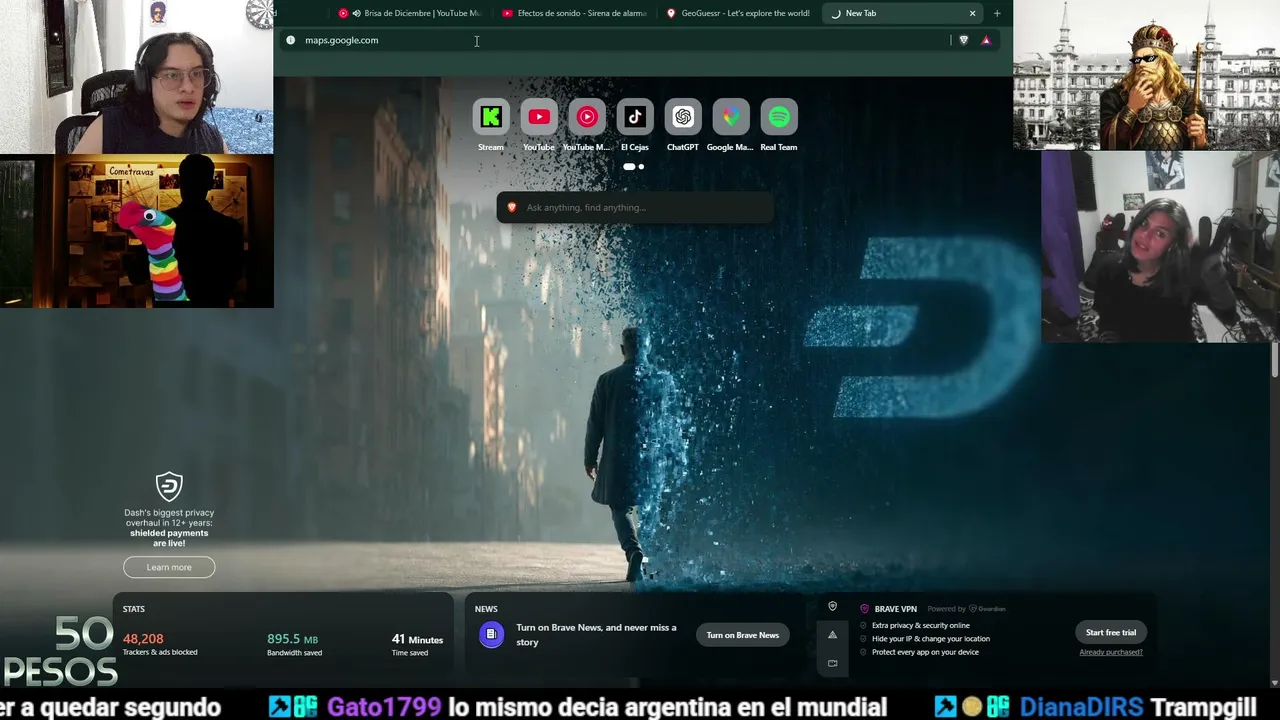This screenshot has height=720, width=1280.
Task: Click the Brave Shields icon in address bar
Action: [964, 40]
